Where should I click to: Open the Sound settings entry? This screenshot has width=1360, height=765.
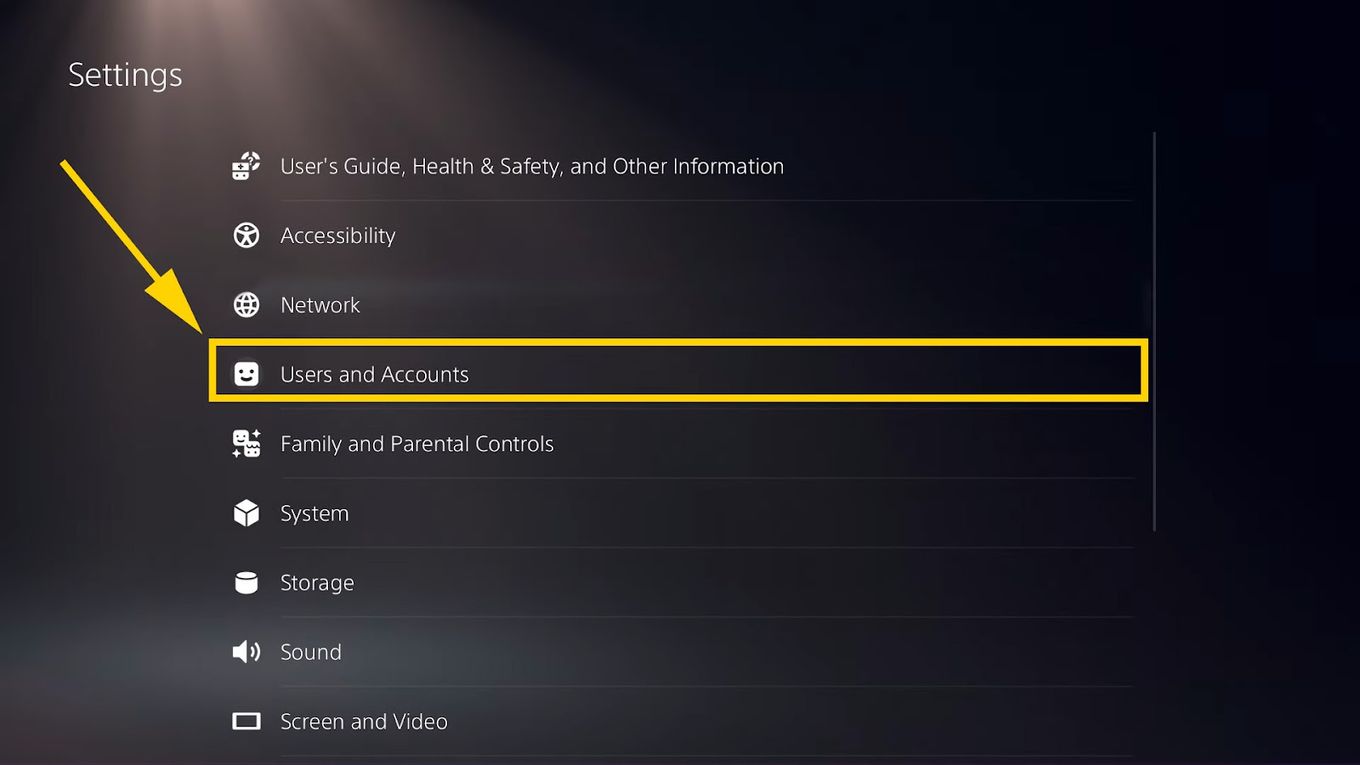point(310,651)
